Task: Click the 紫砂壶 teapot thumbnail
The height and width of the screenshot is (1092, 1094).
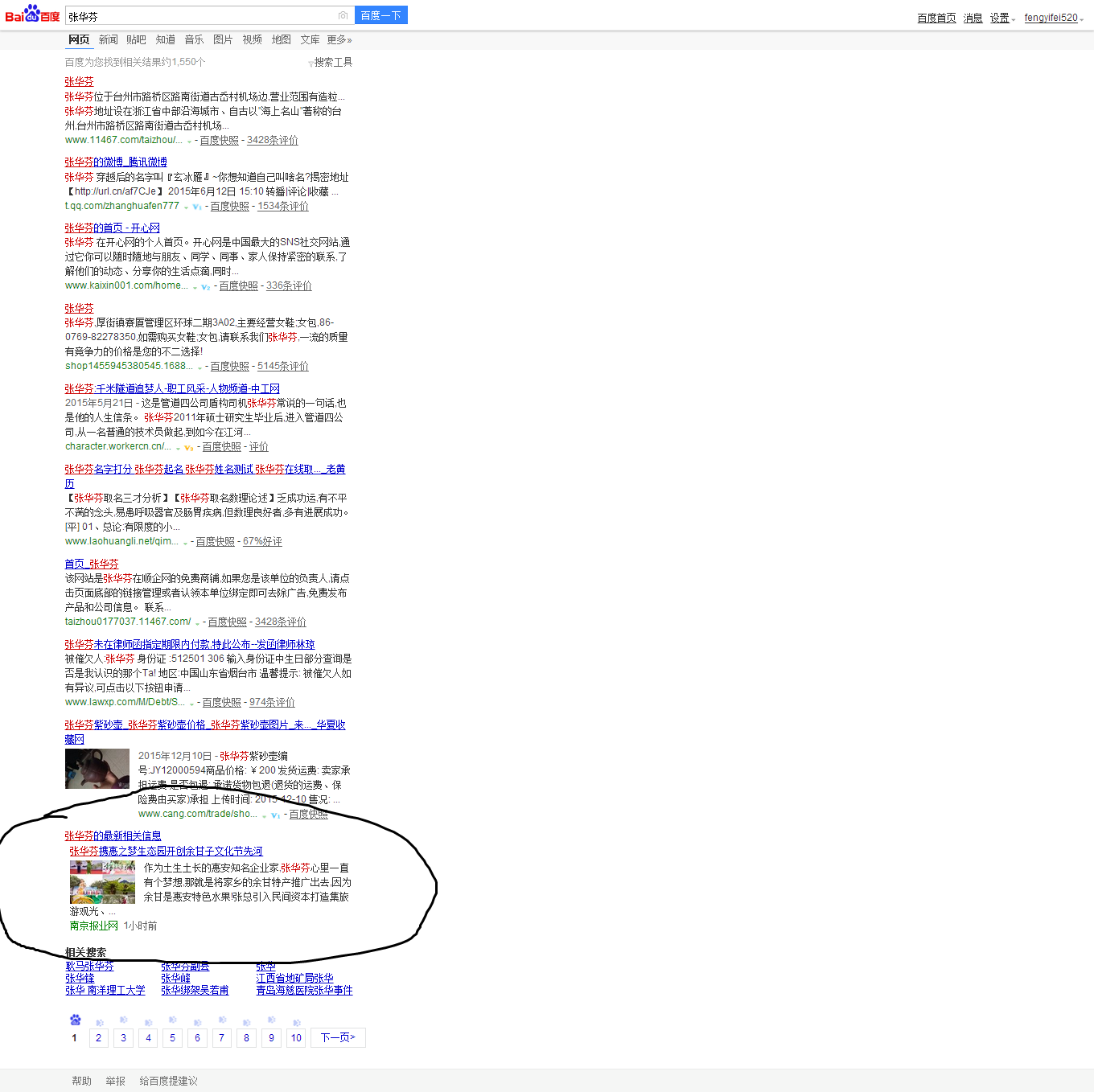Action: click(97, 769)
